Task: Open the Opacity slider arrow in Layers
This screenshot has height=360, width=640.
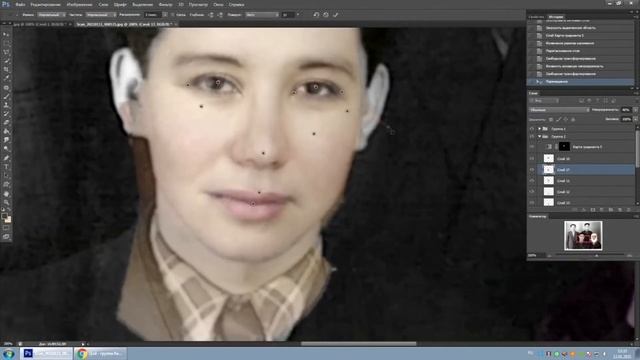Action: (635, 110)
